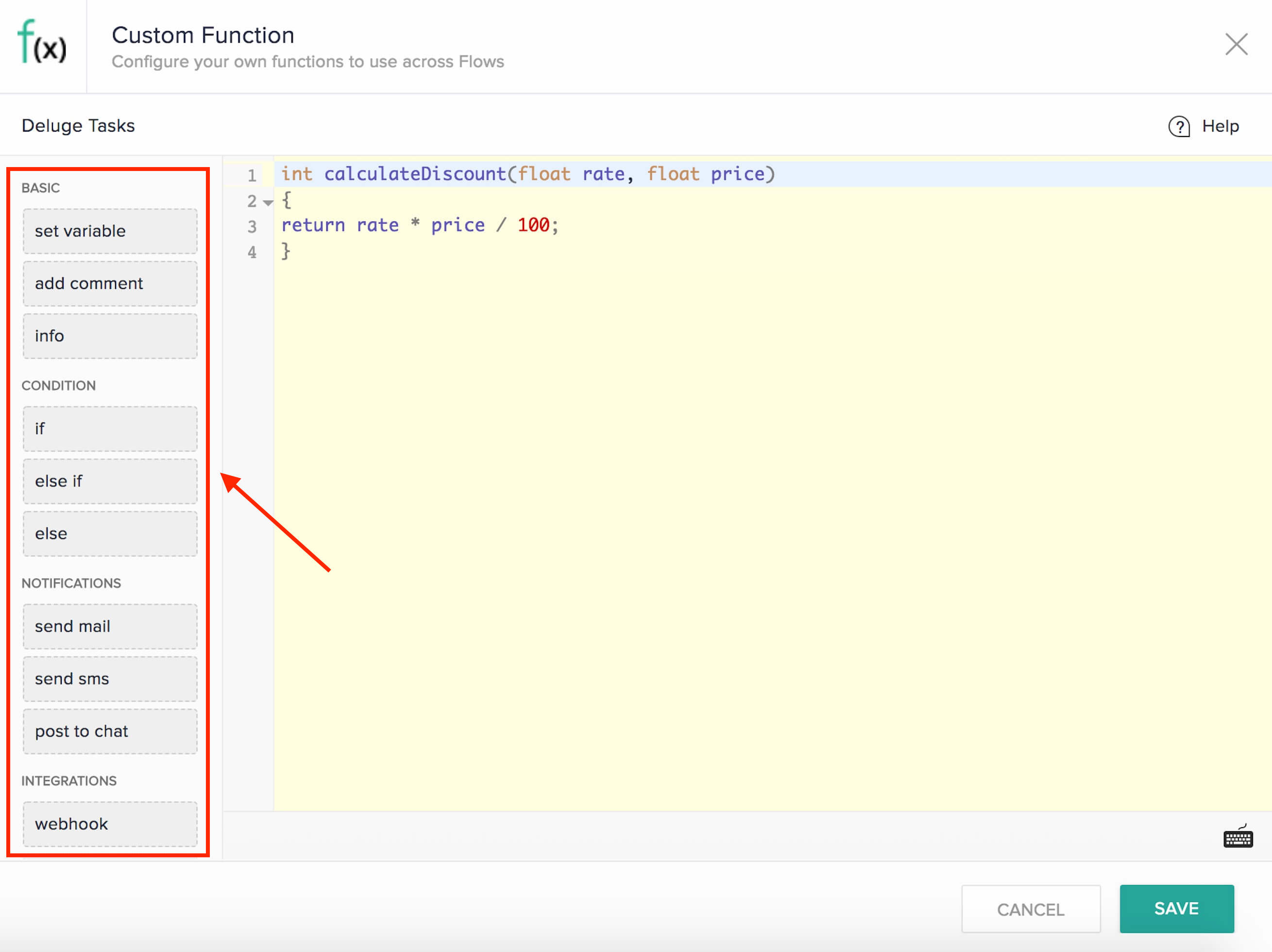Click the keyboard shortcuts icon

click(x=1238, y=837)
